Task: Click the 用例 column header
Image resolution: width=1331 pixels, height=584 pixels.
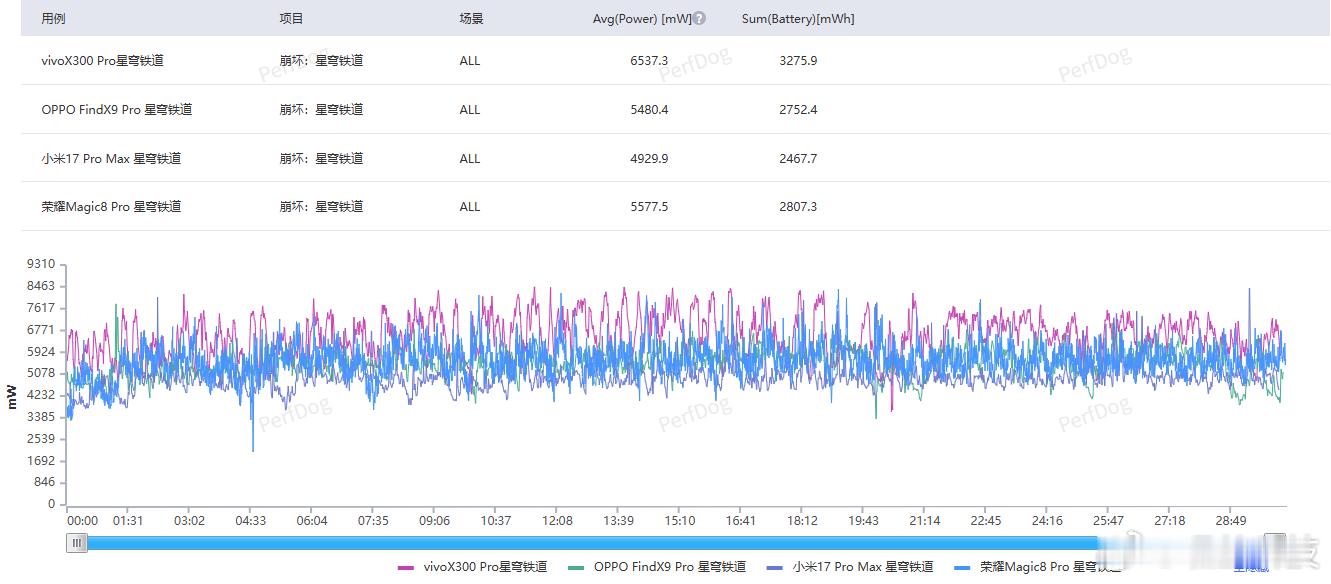Action: click(54, 18)
